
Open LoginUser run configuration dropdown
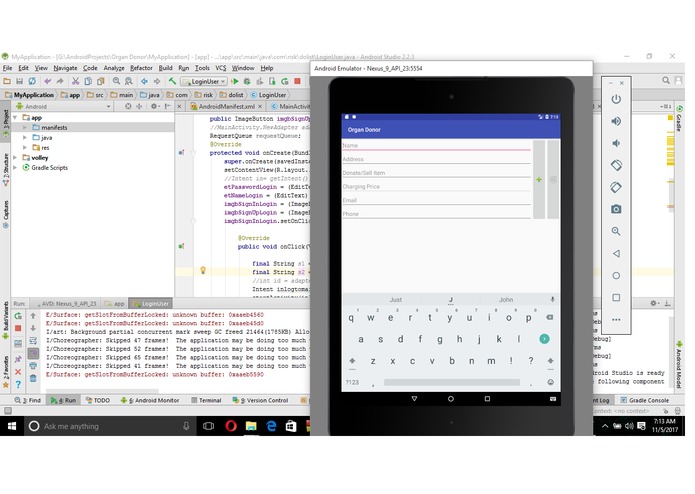pos(203,82)
